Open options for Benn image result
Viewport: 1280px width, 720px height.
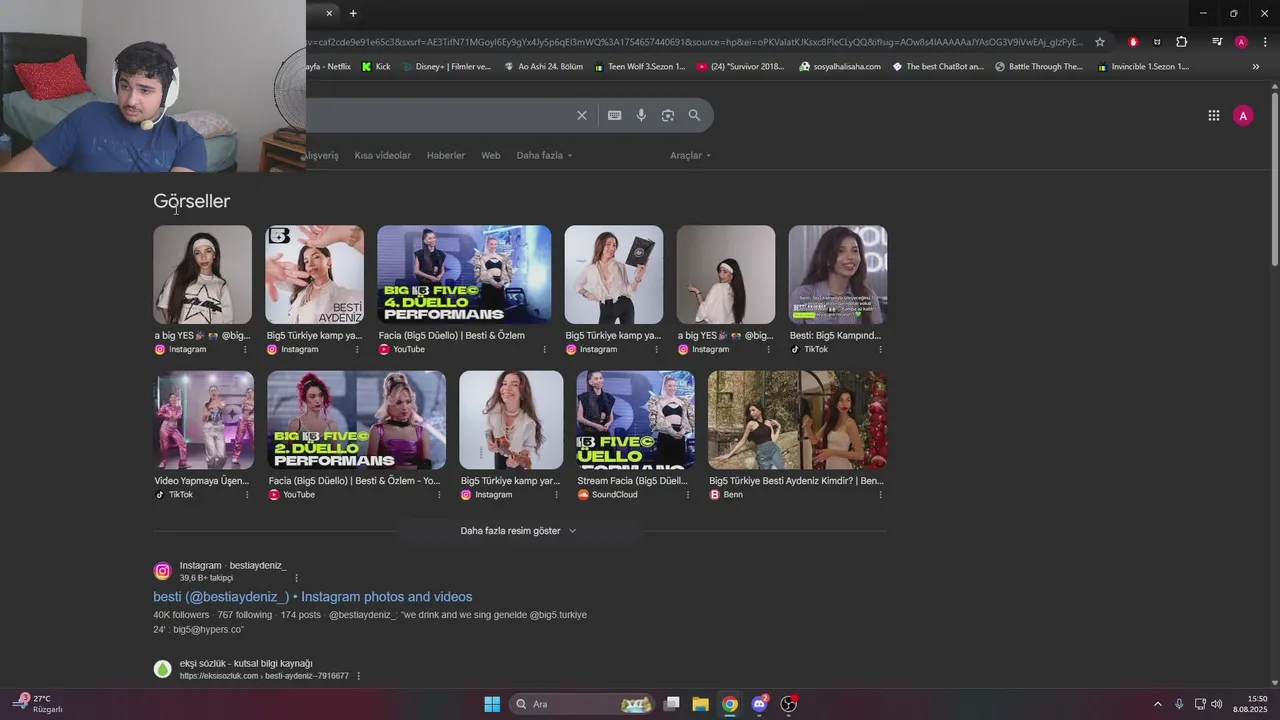tap(881, 495)
